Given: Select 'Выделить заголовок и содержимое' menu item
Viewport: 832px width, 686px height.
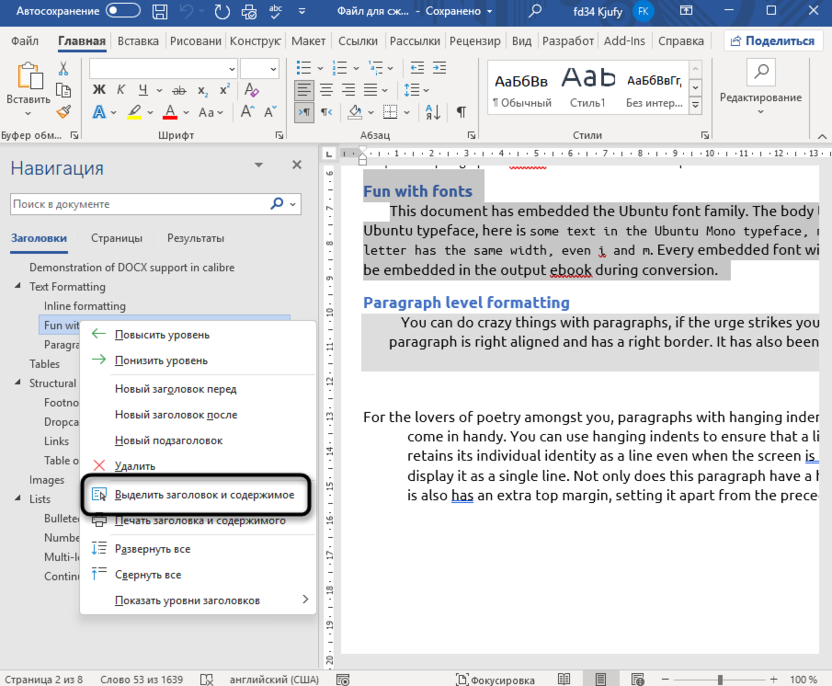Looking at the screenshot, I should [204, 494].
